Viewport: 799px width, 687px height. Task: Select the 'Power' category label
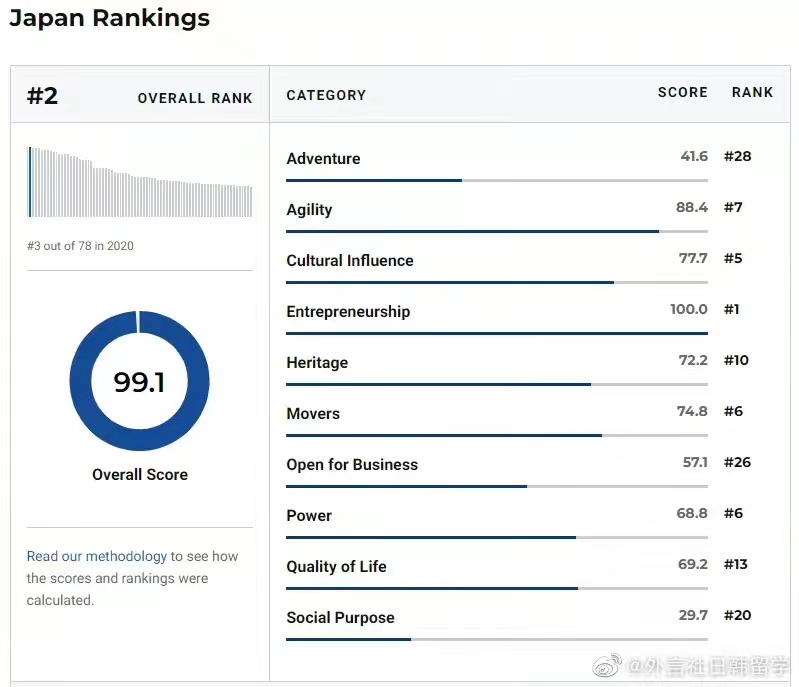(309, 515)
